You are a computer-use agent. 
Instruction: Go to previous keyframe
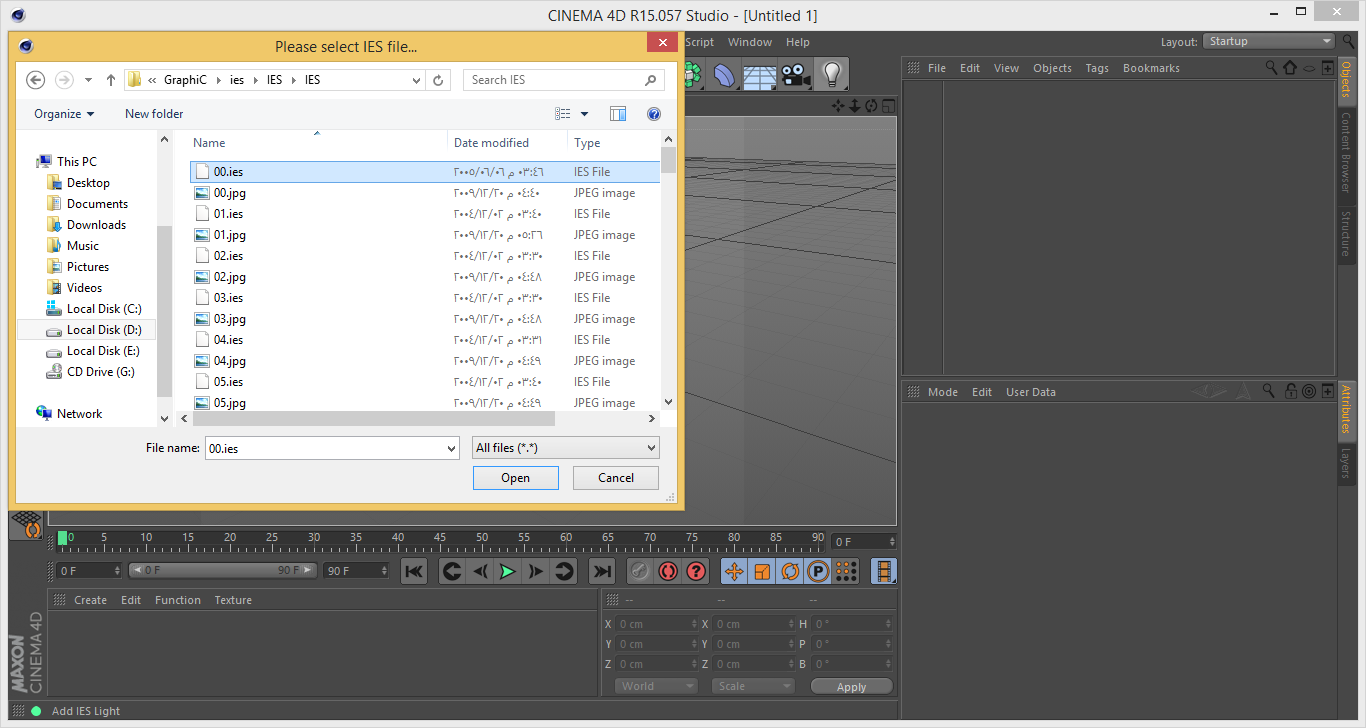[x=452, y=571]
